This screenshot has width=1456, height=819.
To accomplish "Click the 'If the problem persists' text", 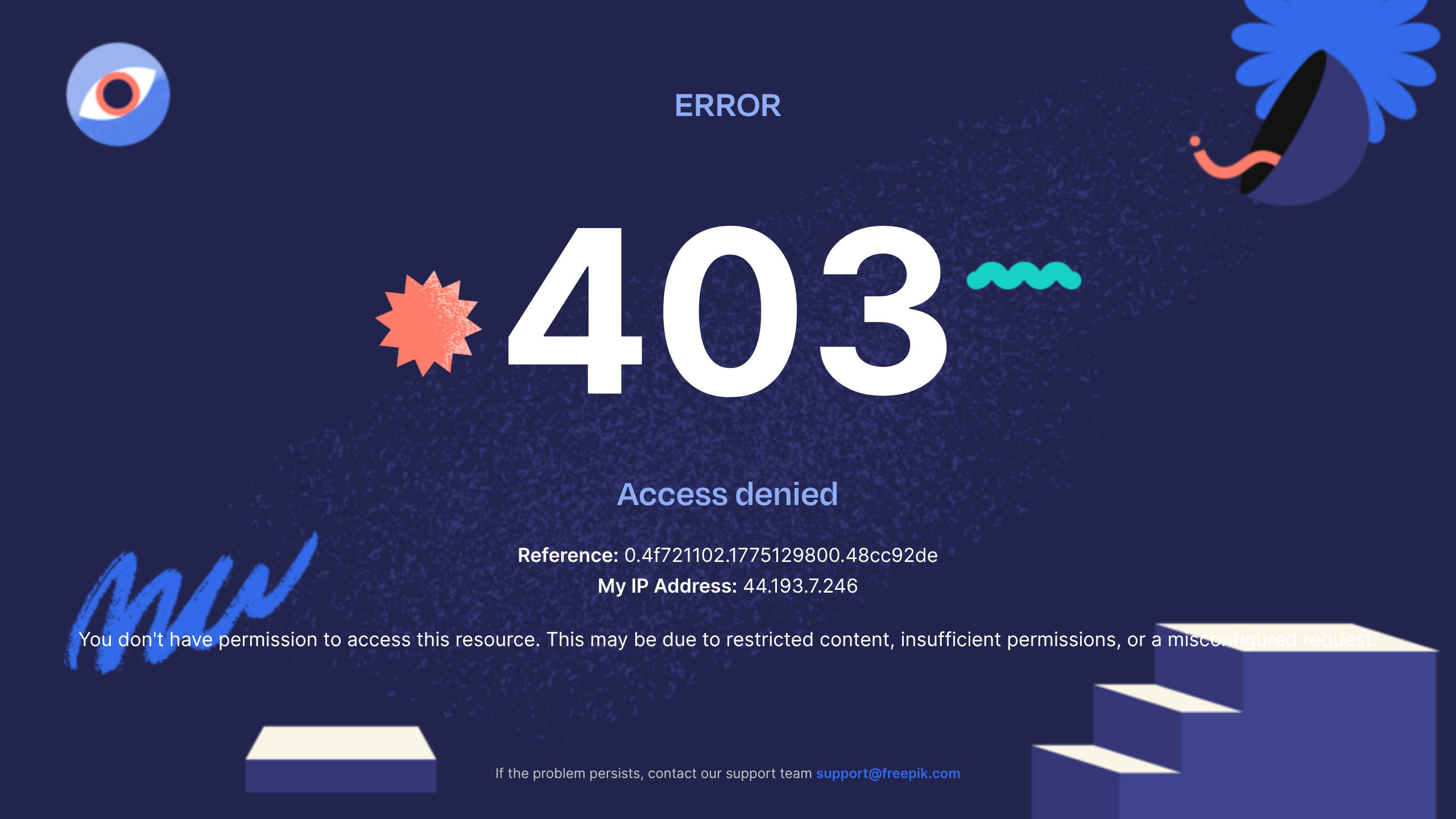I will [653, 773].
